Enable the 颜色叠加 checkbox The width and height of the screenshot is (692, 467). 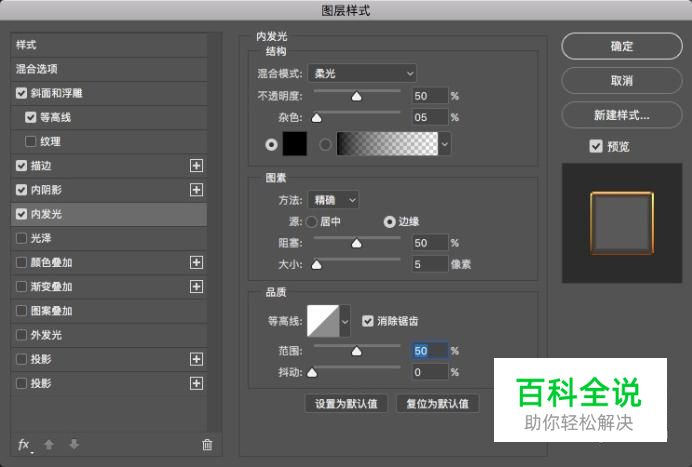pos(21,262)
